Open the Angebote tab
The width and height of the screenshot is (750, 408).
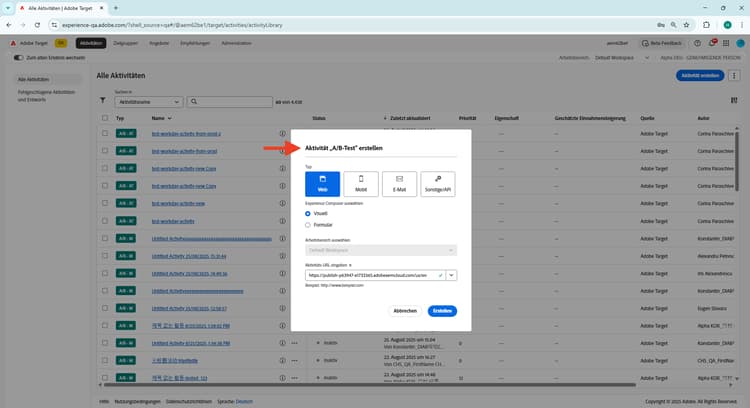click(x=159, y=43)
